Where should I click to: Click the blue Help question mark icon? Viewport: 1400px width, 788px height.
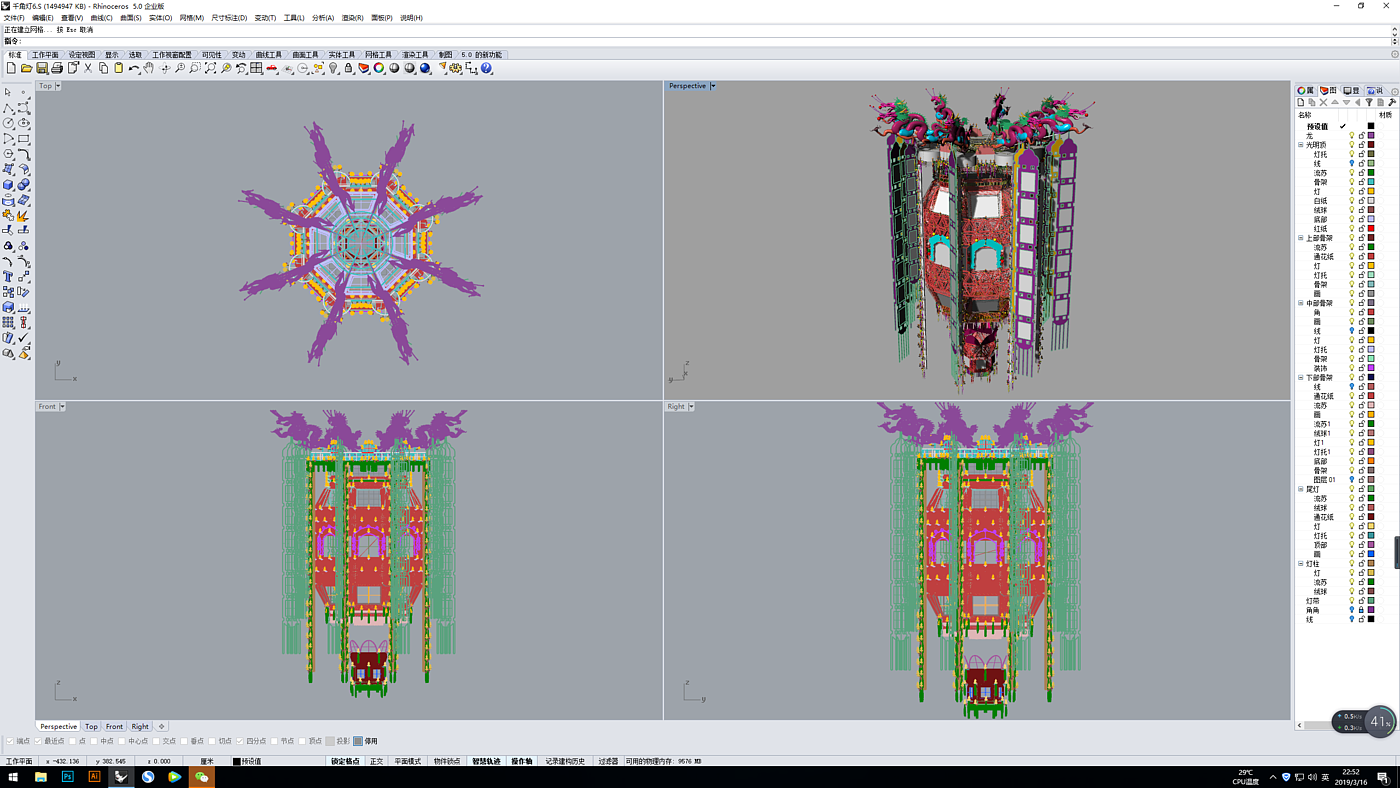point(486,68)
